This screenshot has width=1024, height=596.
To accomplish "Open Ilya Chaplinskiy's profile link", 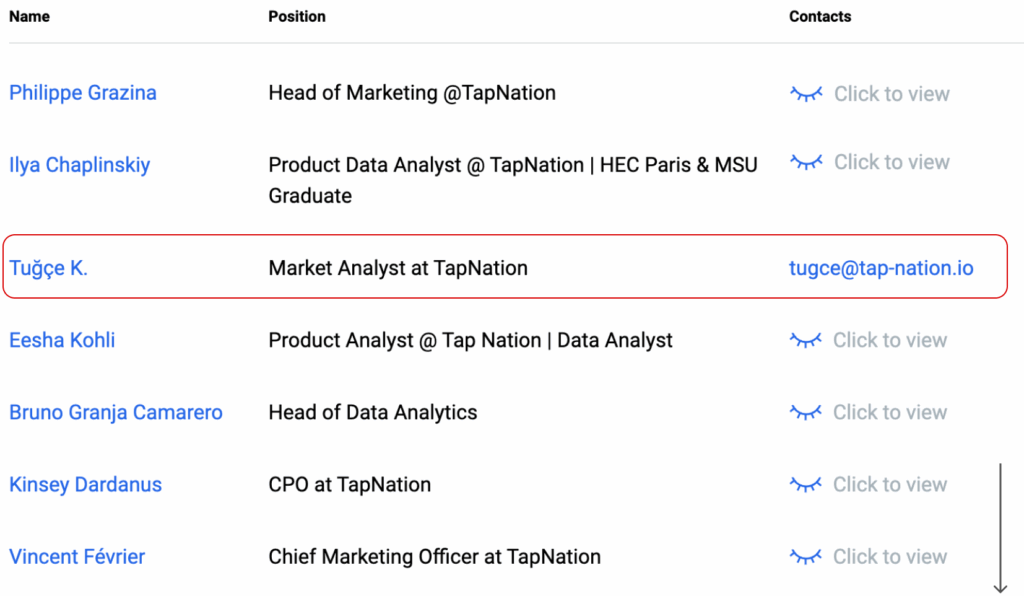I will point(80,165).
